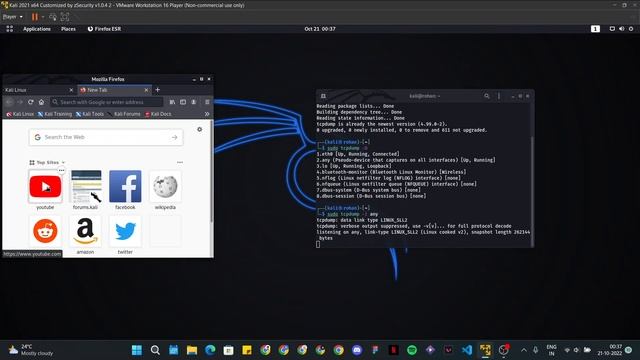The width and height of the screenshot is (640, 360).
Task: Open Top Sites section options menu
Action: (x=180, y=162)
